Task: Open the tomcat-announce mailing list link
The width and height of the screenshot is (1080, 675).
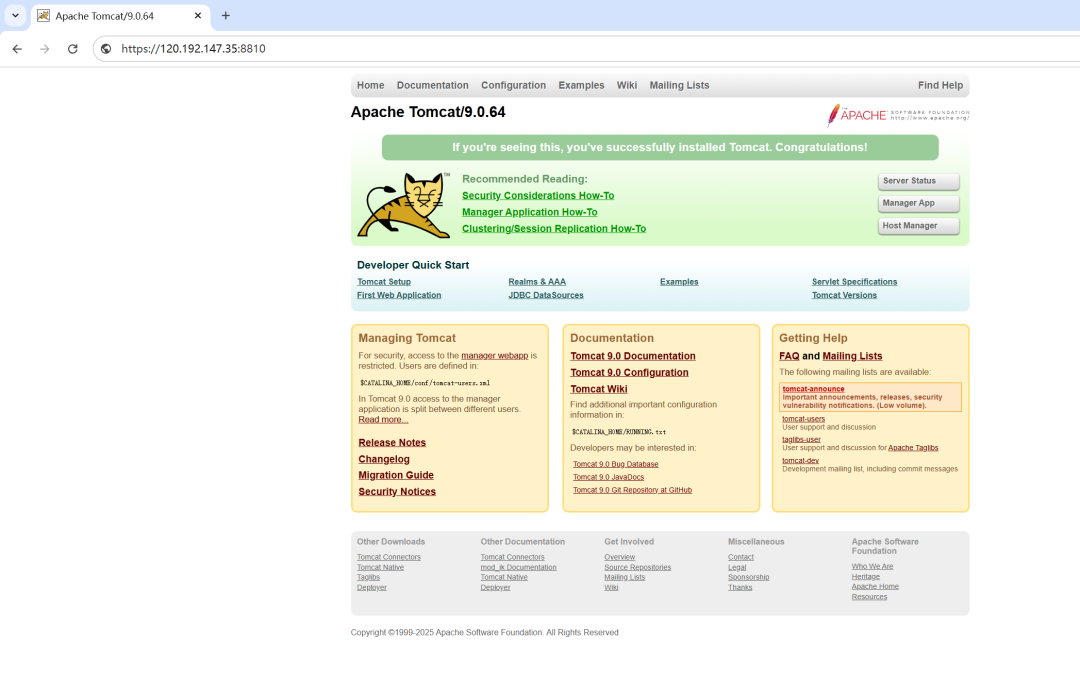Action: (x=813, y=389)
